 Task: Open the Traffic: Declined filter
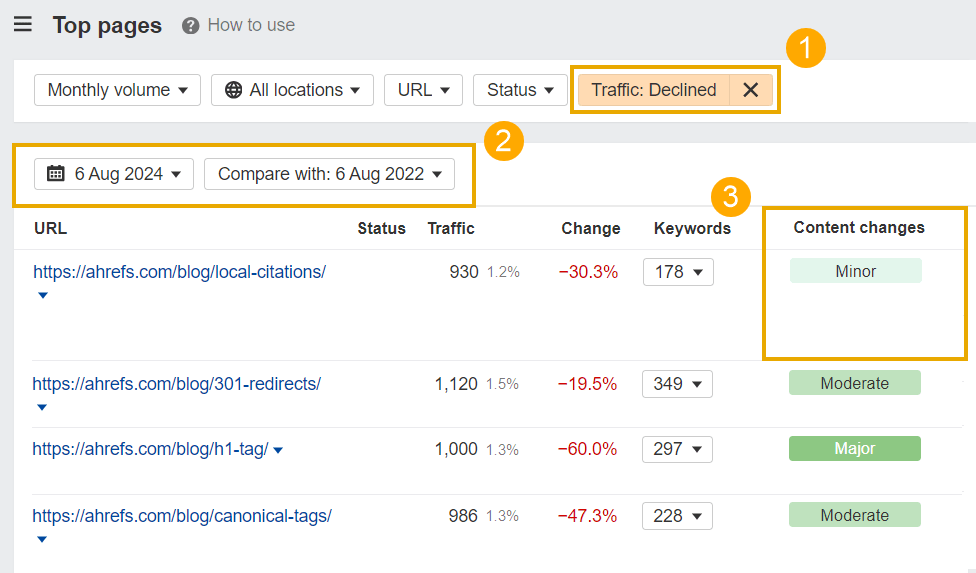click(x=654, y=90)
